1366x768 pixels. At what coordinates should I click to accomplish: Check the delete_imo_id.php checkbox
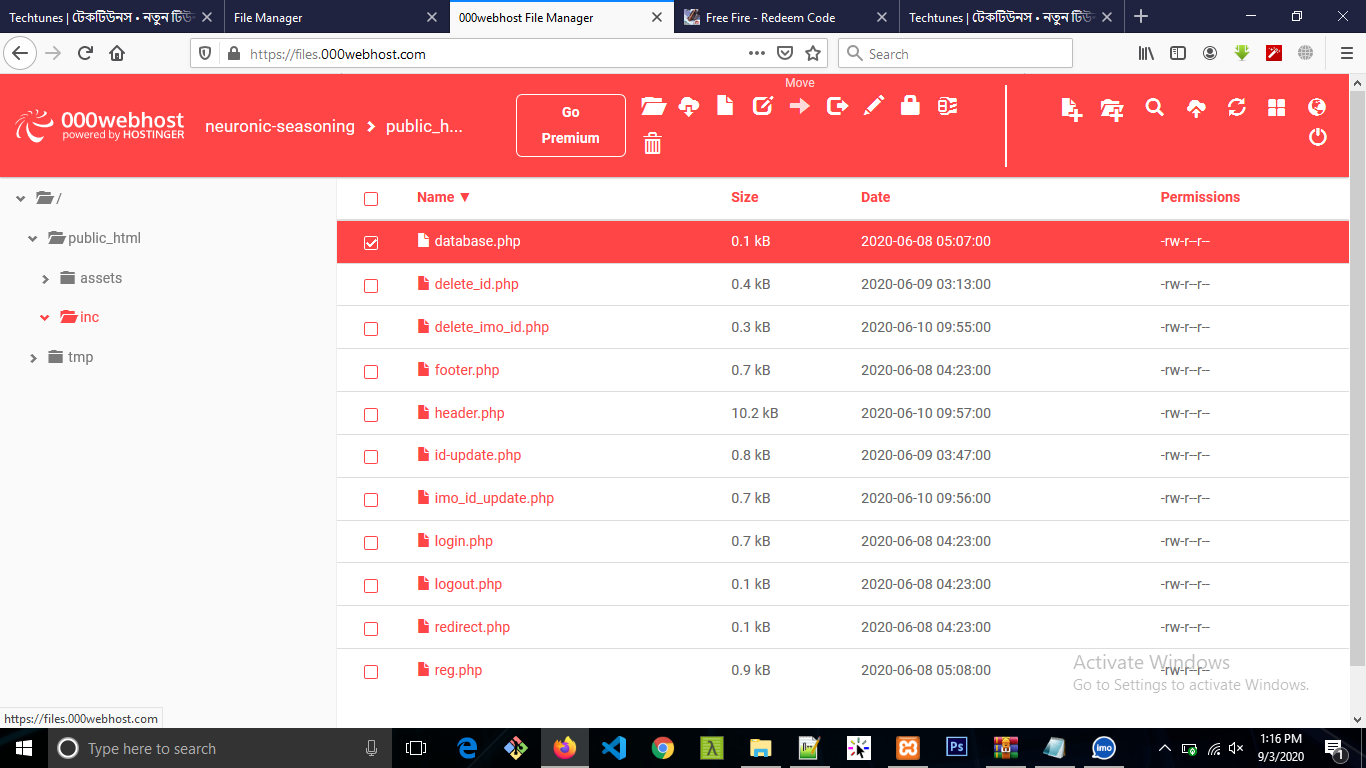click(x=371, y=329)
